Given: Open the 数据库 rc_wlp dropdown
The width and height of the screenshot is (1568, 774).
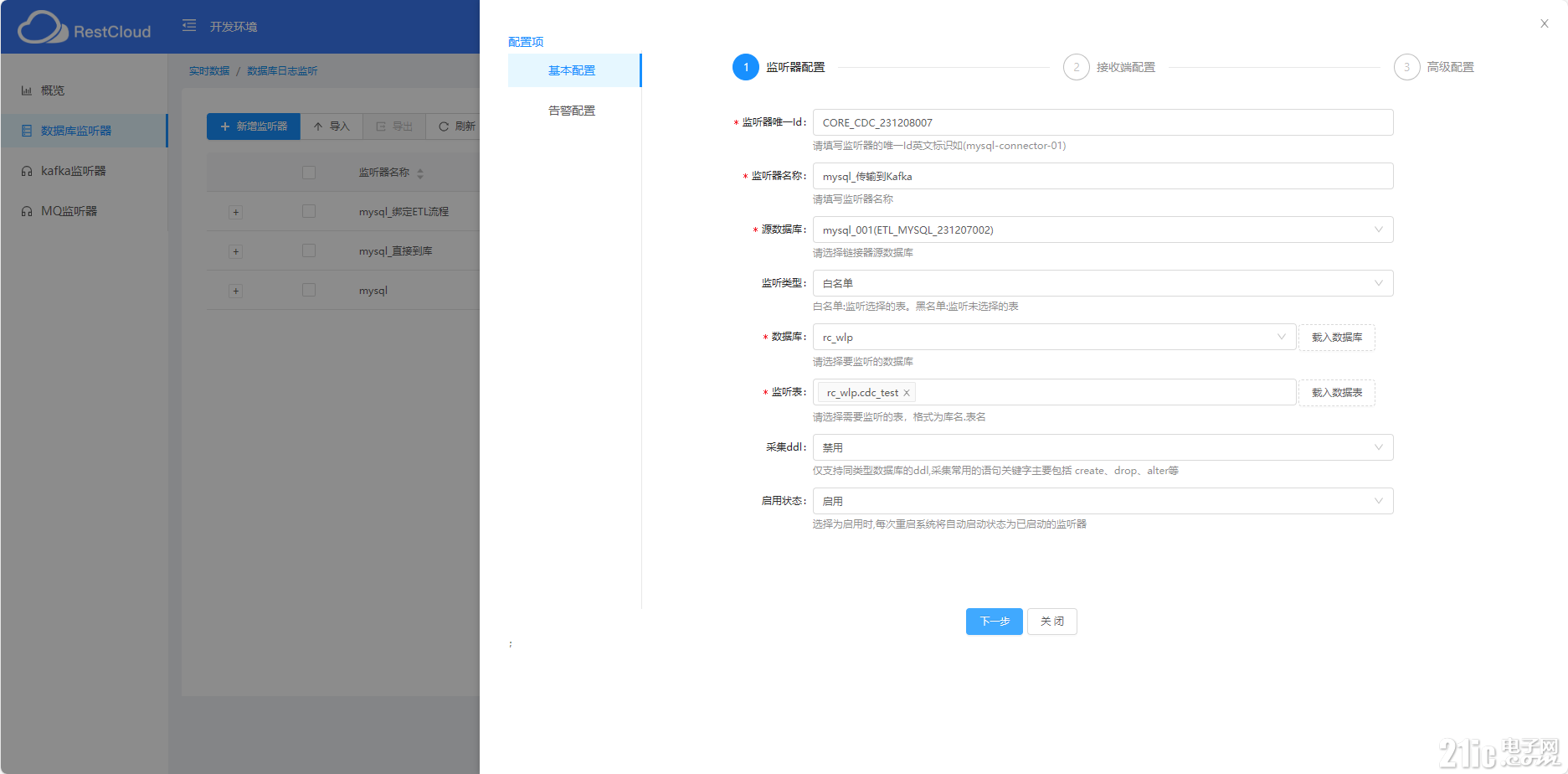Looking at the screenshot, I should click(x=1054, y=337).
